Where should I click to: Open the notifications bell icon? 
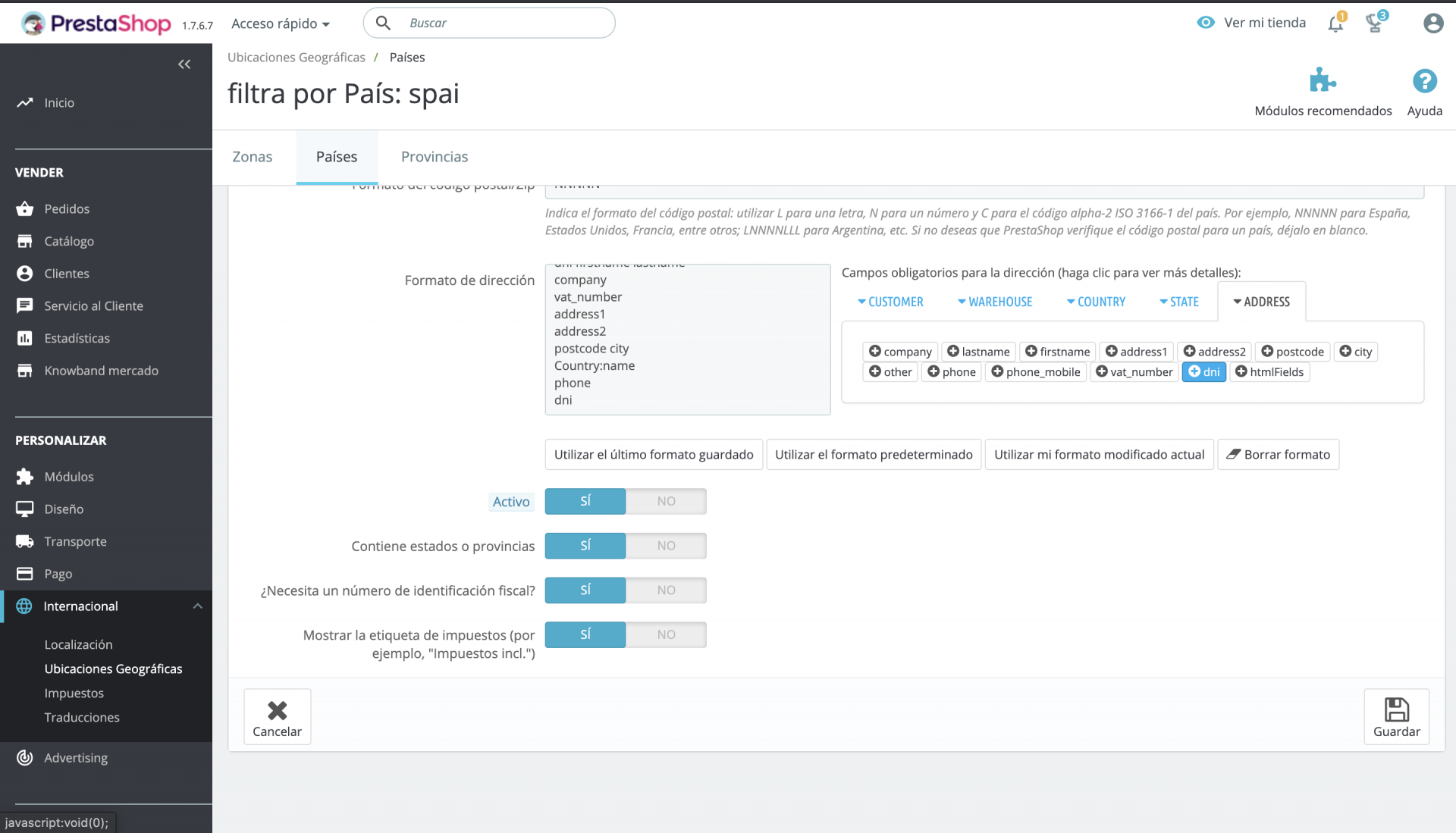(x=1335, y=23)
